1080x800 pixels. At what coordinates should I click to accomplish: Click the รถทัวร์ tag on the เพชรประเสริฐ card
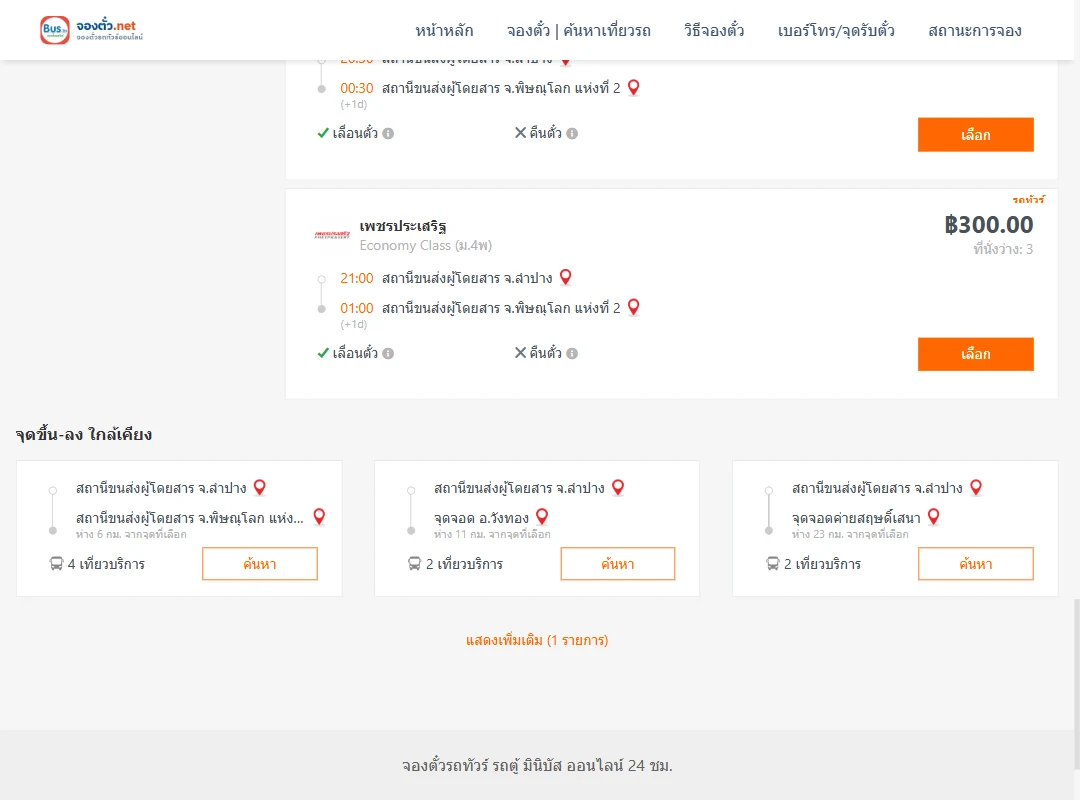coord(1028,200)
